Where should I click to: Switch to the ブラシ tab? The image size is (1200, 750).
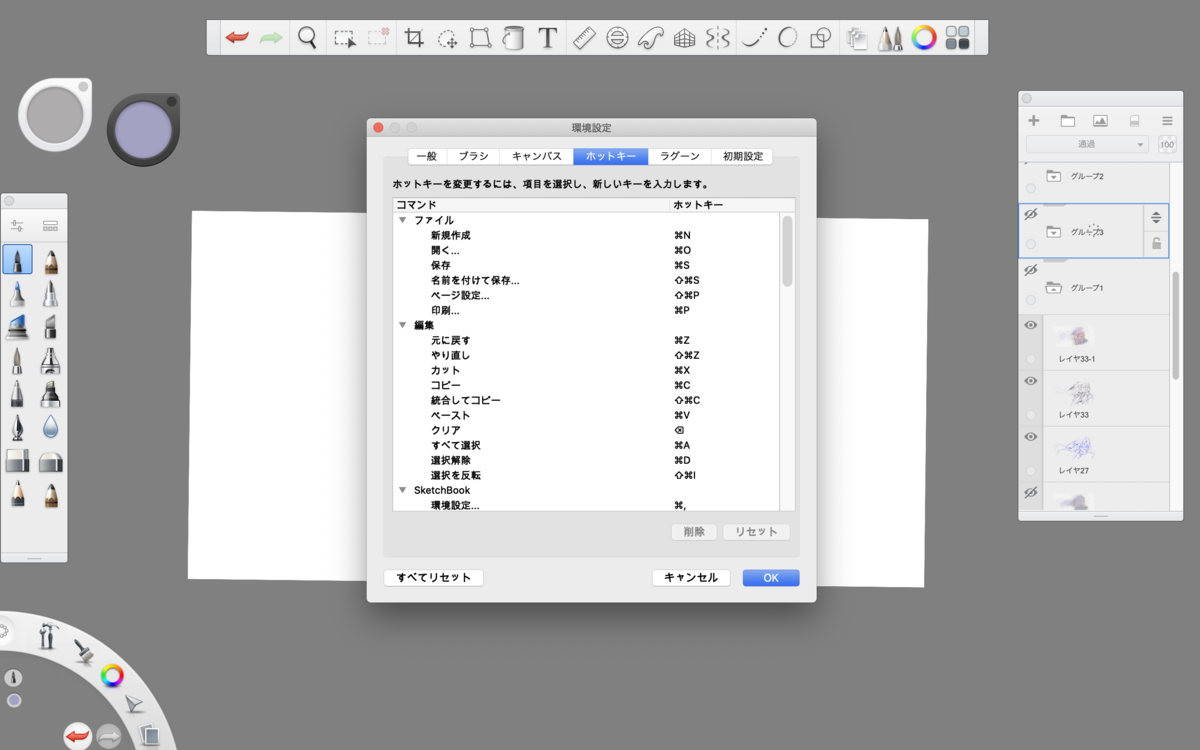tap(474, 156)
